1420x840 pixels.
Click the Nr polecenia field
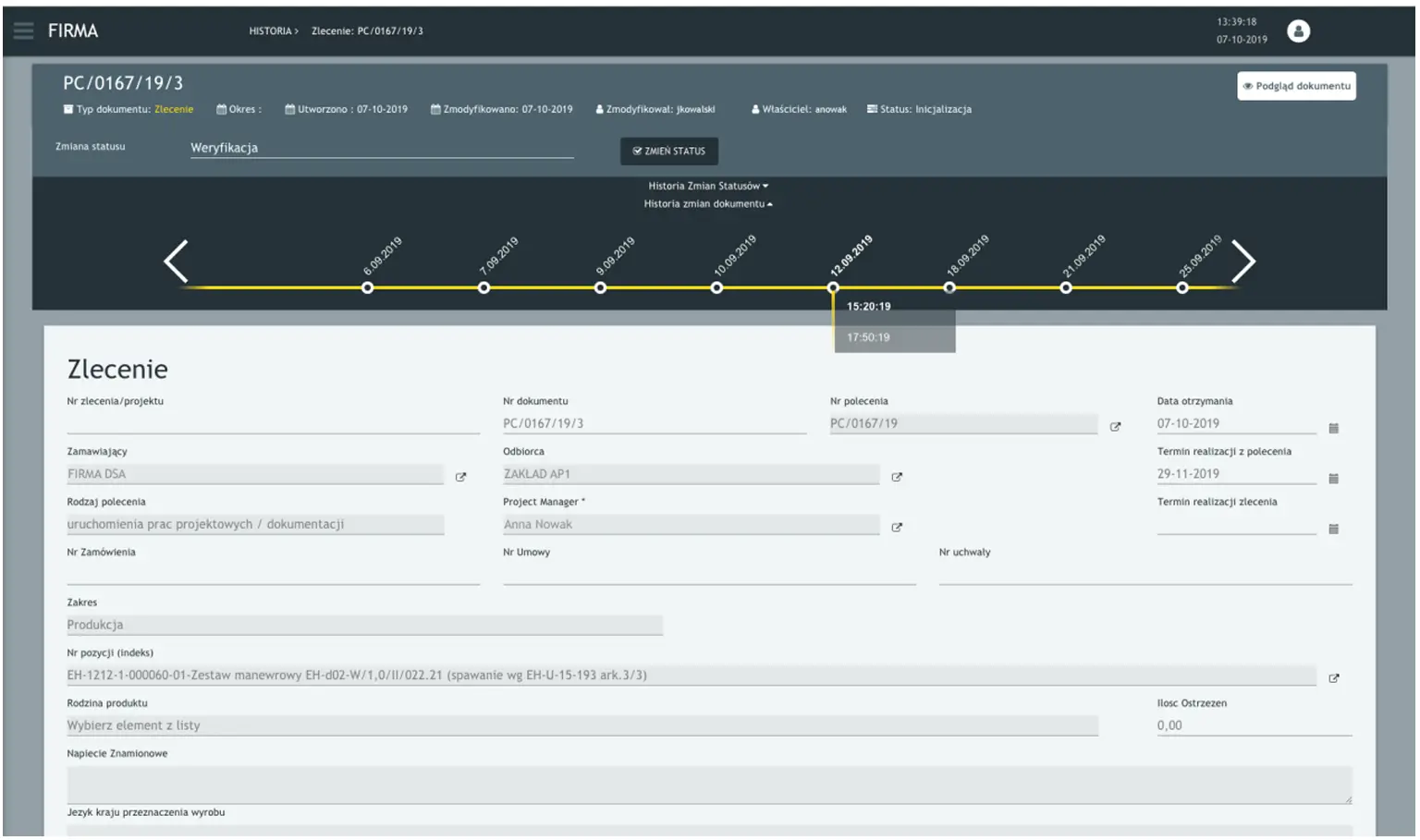click(x=963, y=423)
